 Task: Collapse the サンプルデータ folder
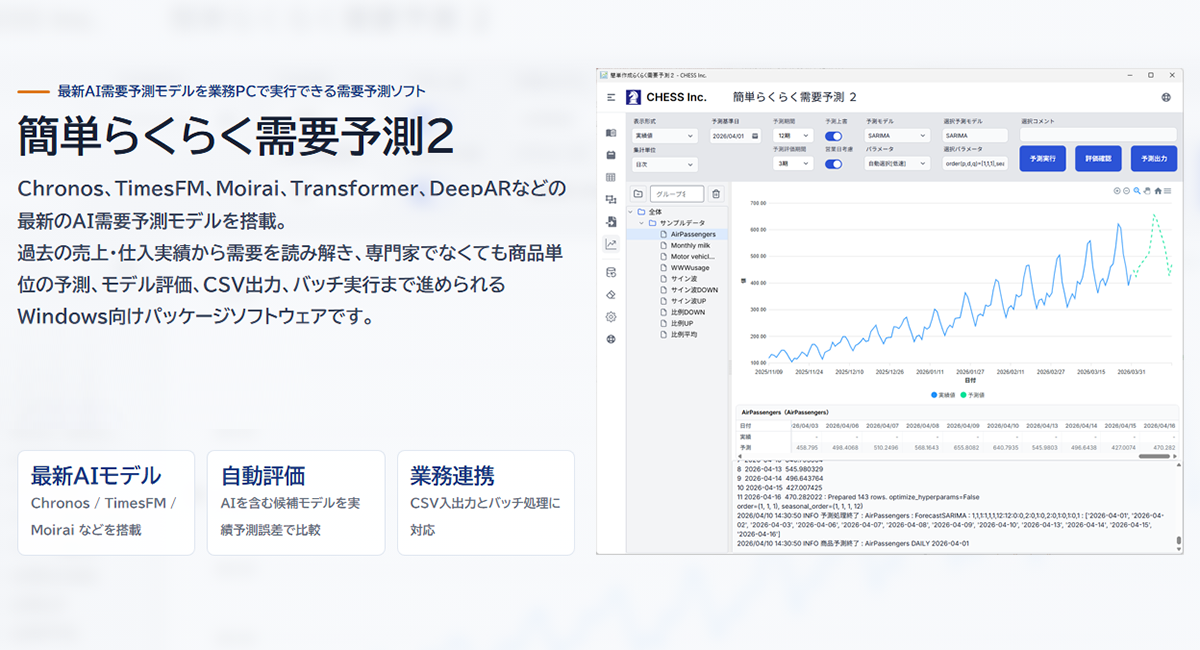tap(640, 223)
